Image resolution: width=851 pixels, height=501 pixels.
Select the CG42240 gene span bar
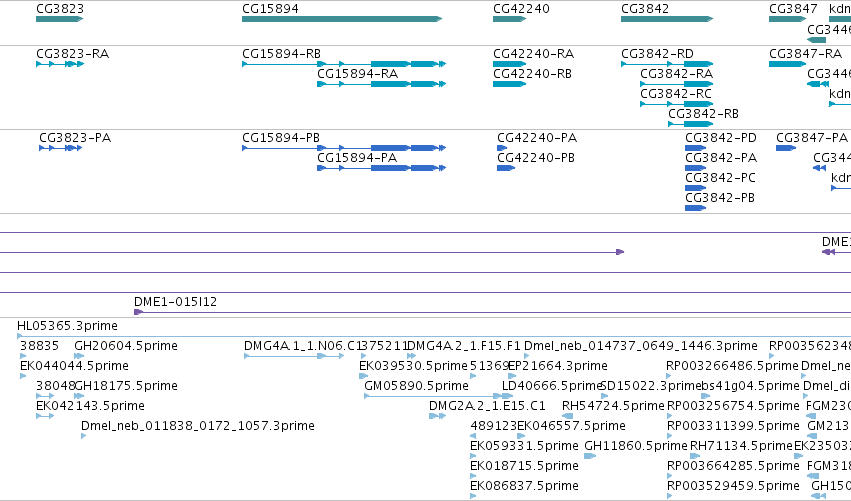pyautogui.click(x=510, y=19)
